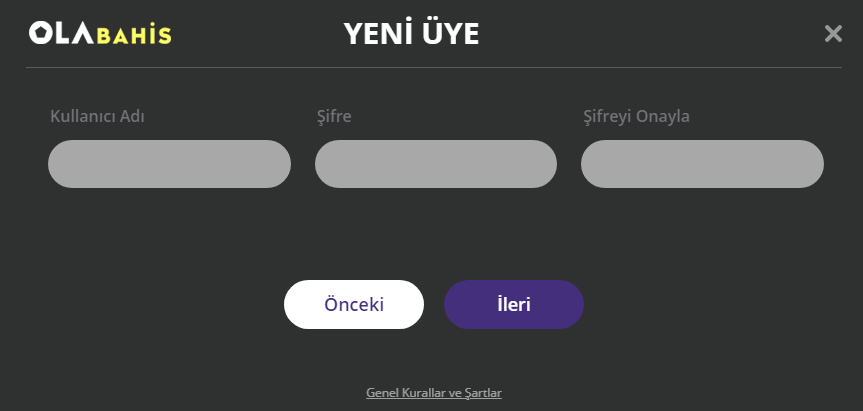Continue with the İleri button
This screenshot has height=411, width=863.
pos(514,304)
